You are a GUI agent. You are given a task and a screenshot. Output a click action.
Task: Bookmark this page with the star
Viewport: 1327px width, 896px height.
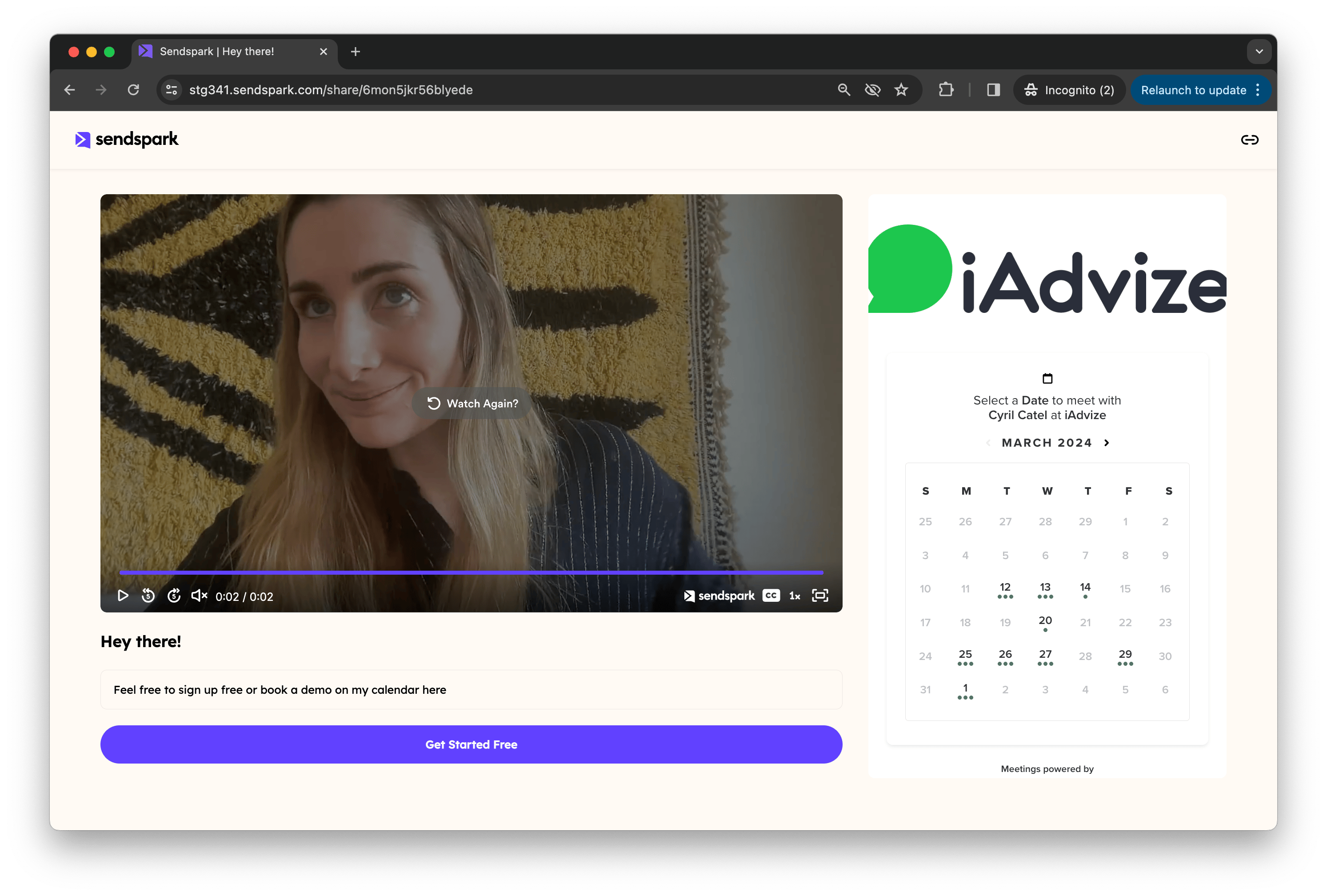[x=901, y=90]
